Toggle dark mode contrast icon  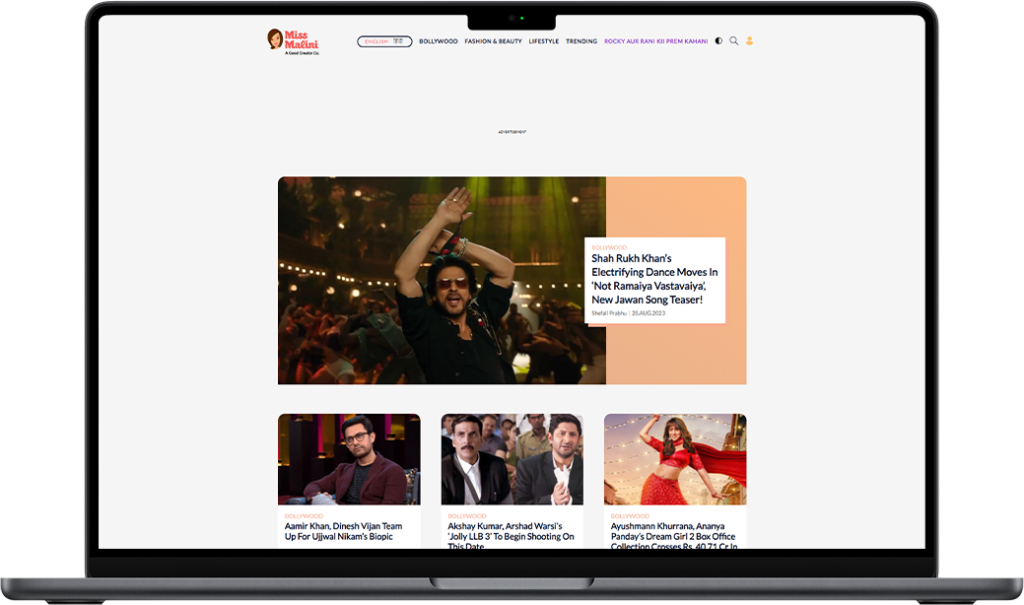coord(718,41)
